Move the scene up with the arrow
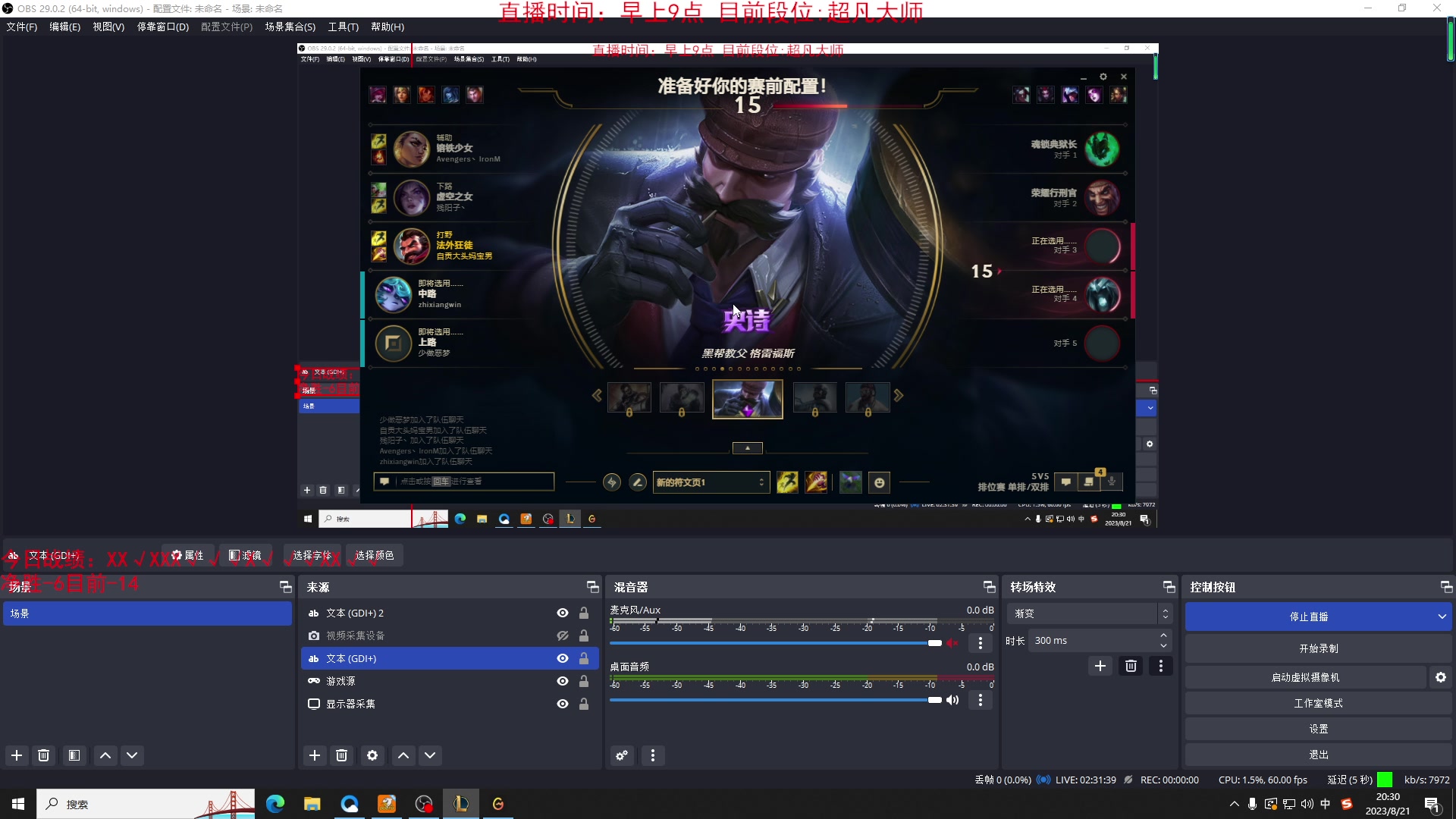1456x819 pixels. pos(105,755)
